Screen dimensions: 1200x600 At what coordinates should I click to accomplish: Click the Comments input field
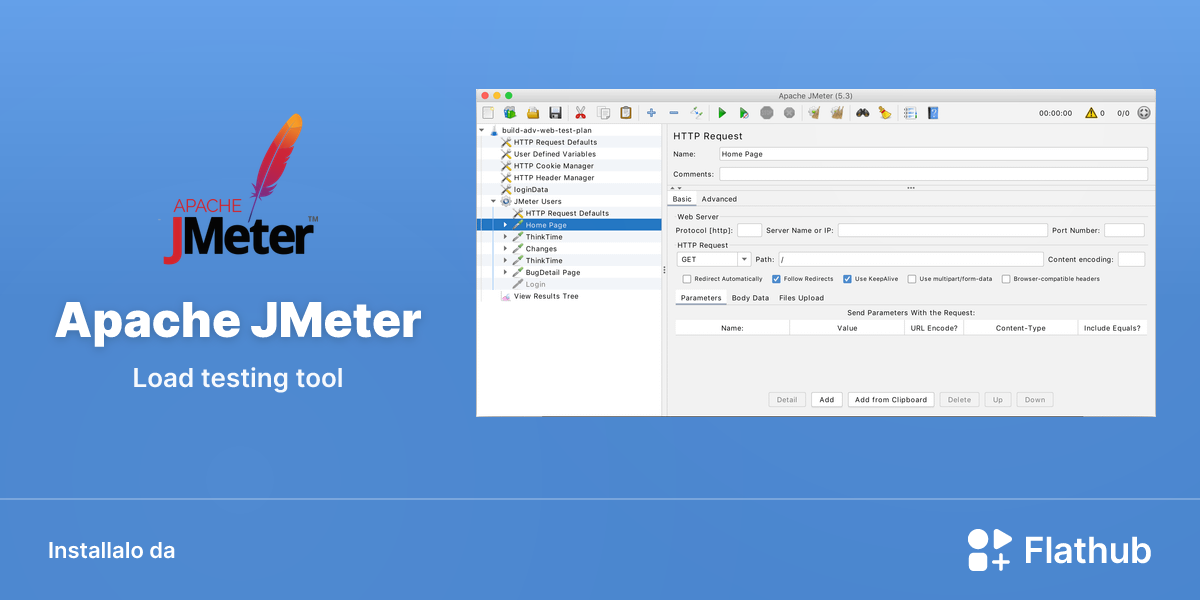coord(933,174)
